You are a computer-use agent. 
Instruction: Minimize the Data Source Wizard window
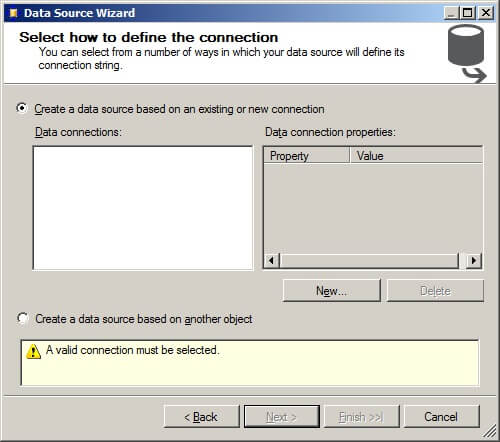451,13
